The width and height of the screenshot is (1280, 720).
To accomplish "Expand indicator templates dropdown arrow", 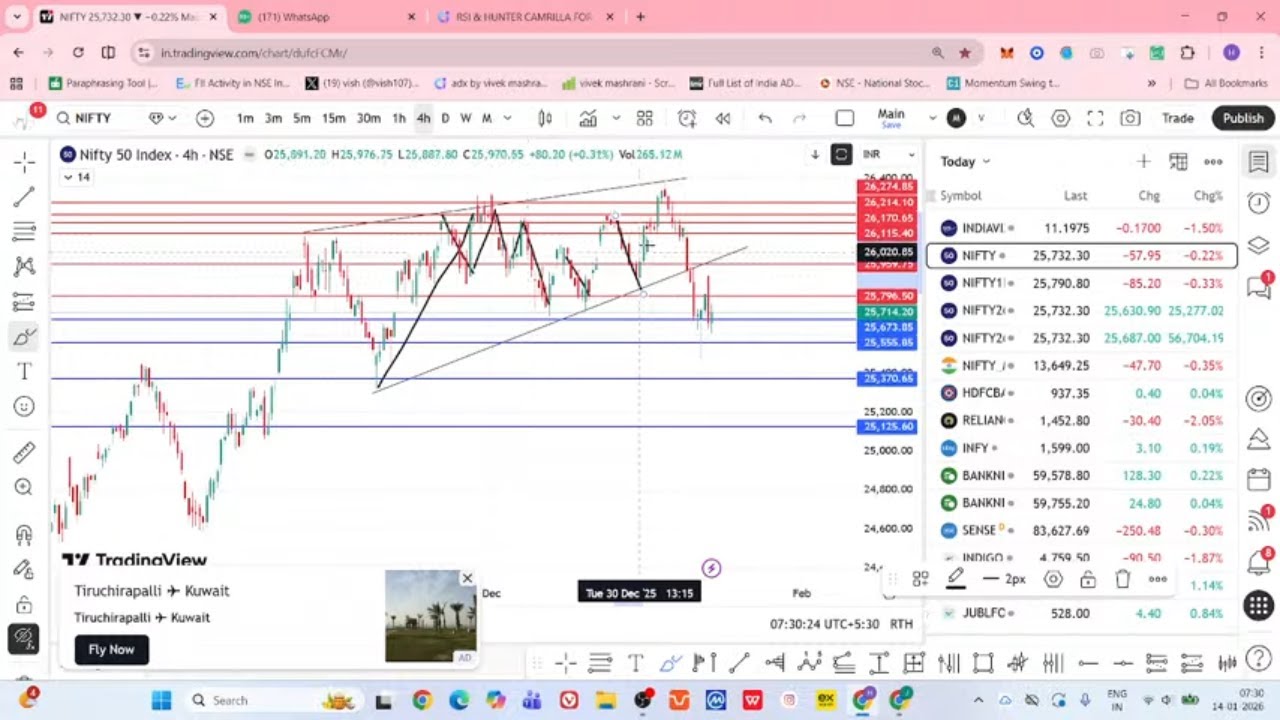I will [616, 118].
